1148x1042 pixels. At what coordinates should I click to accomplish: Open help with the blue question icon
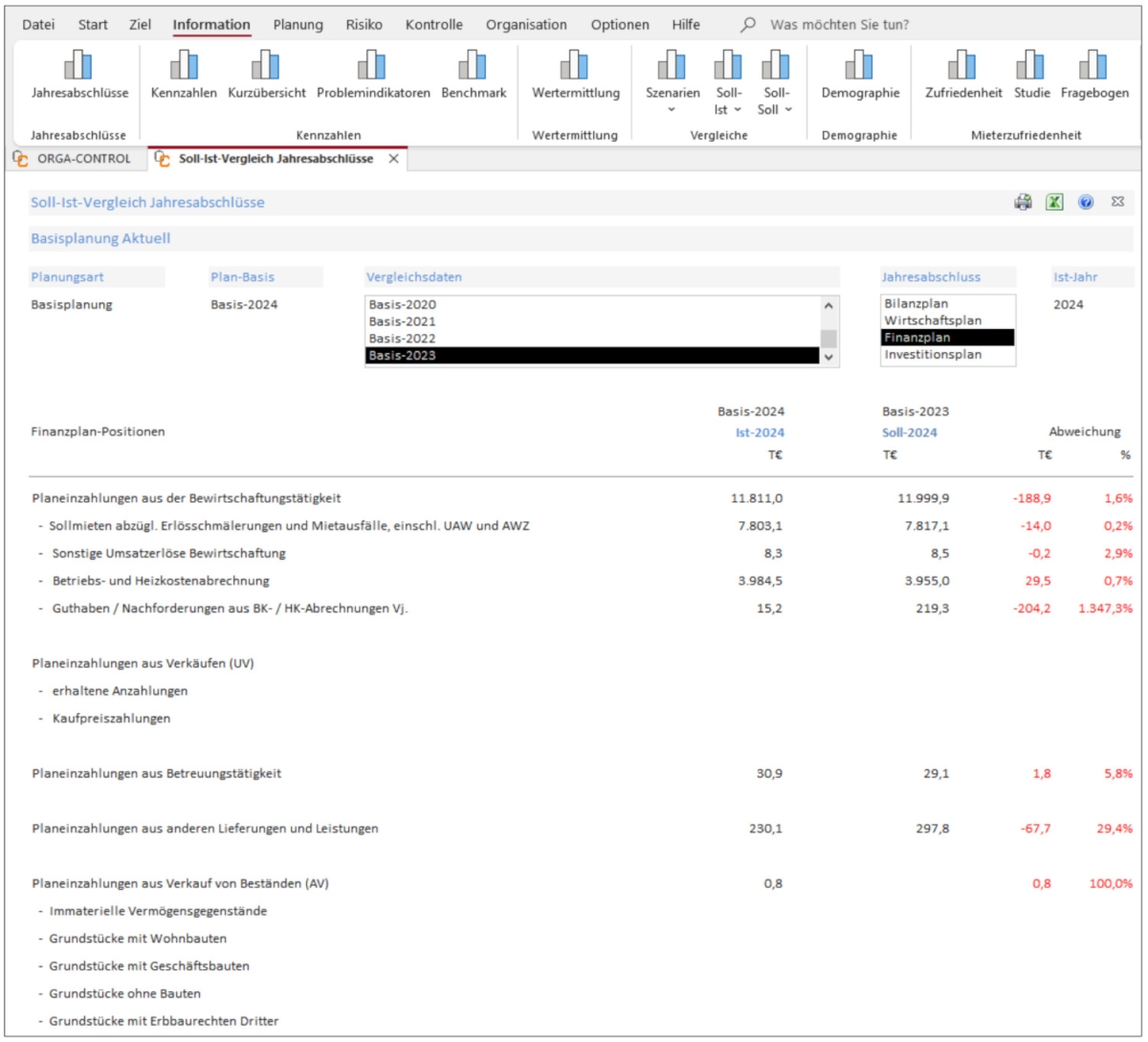click(x=1086, y=203)
